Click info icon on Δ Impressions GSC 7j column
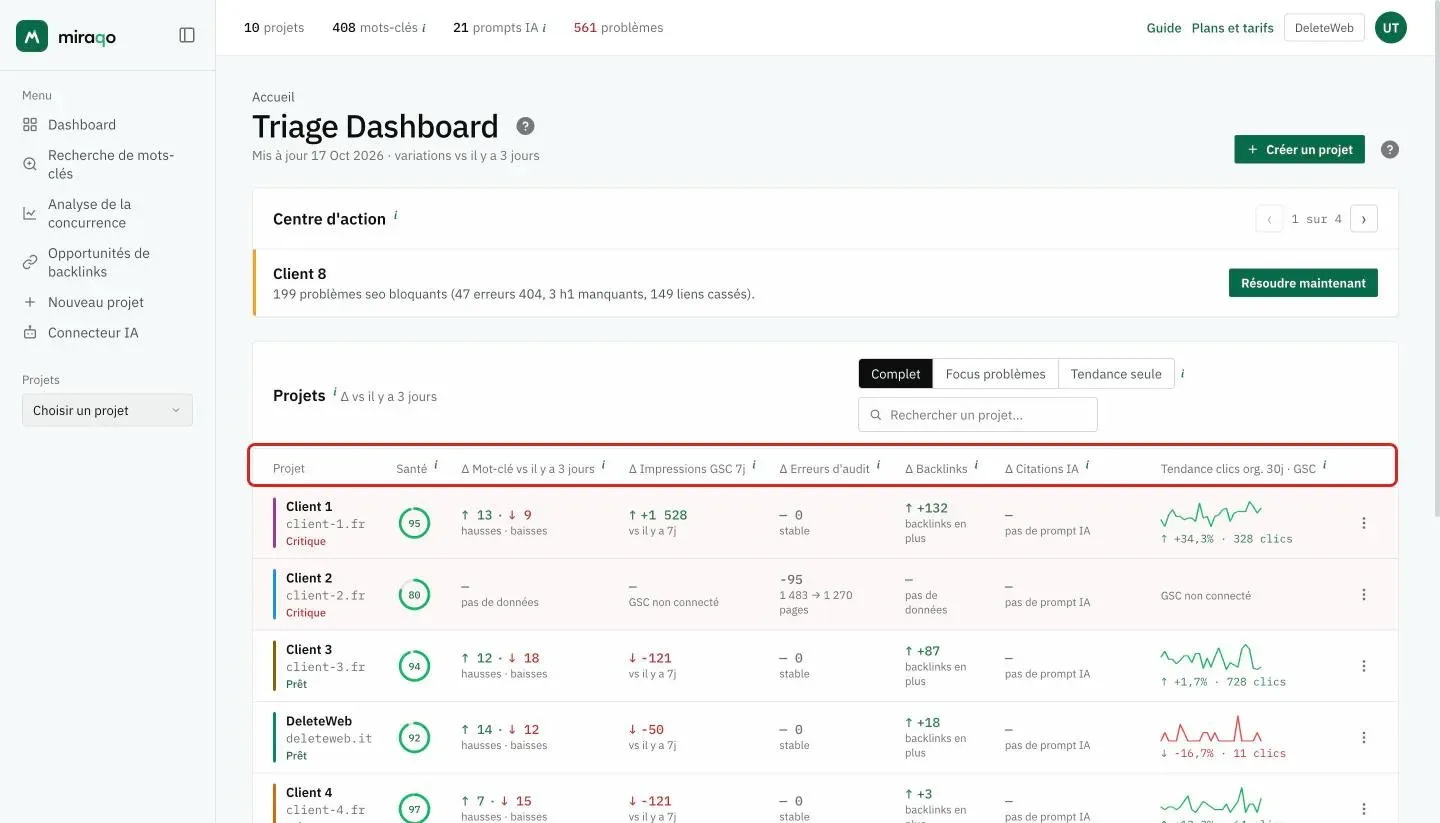Image resolution: width=1440 pixels, height=823 pixels. 754,465
